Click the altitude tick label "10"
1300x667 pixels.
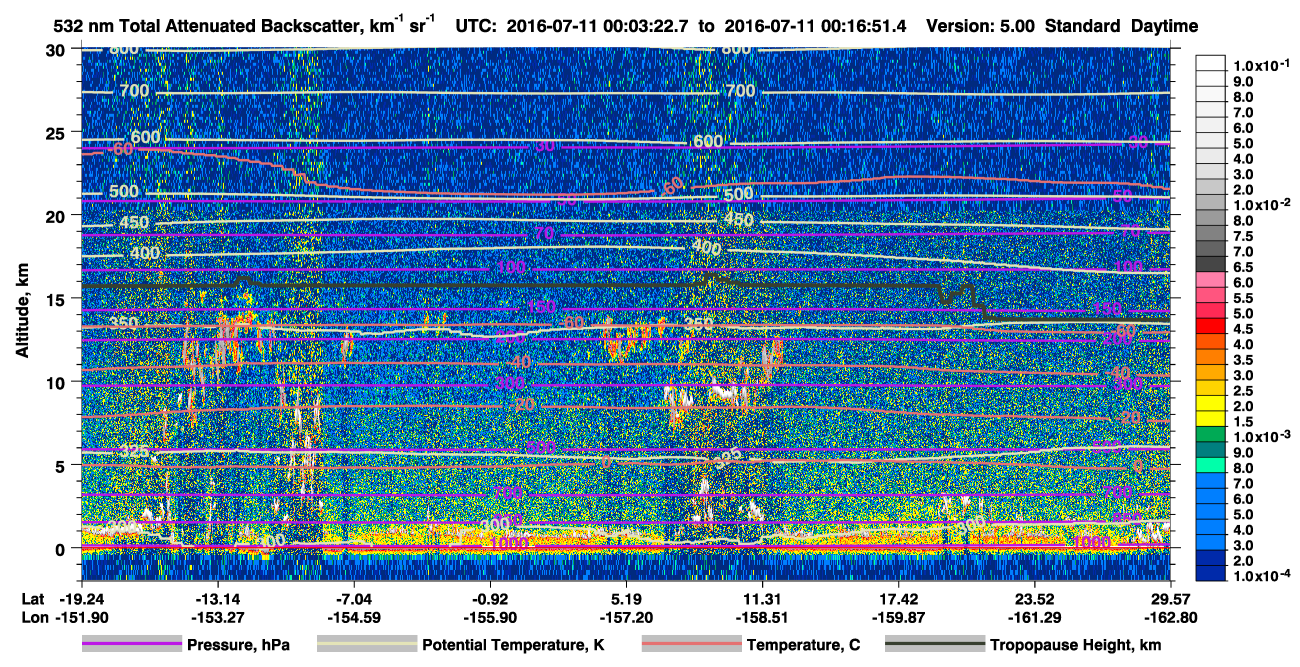point(57,382)
